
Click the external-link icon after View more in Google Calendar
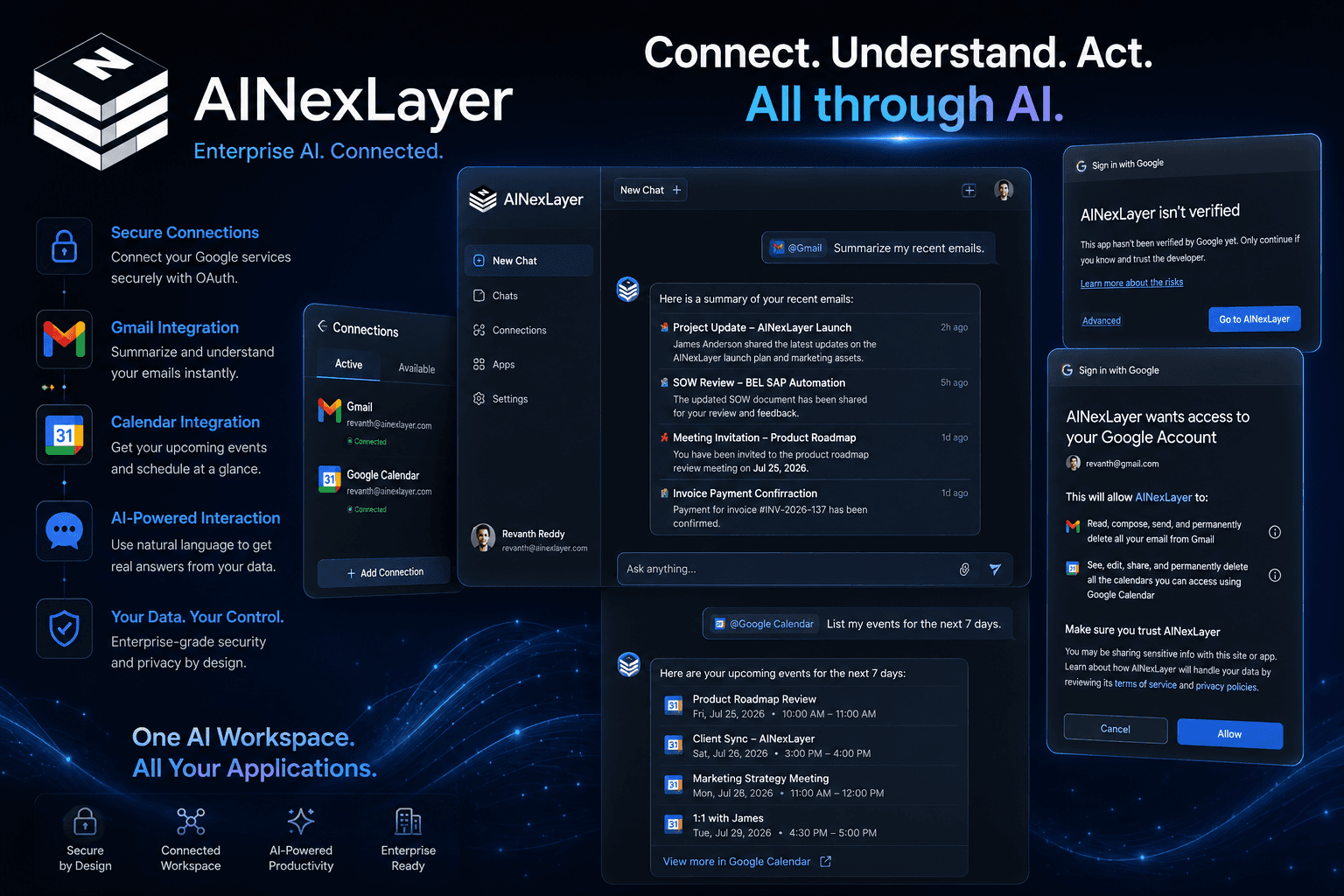click(825, 862)
